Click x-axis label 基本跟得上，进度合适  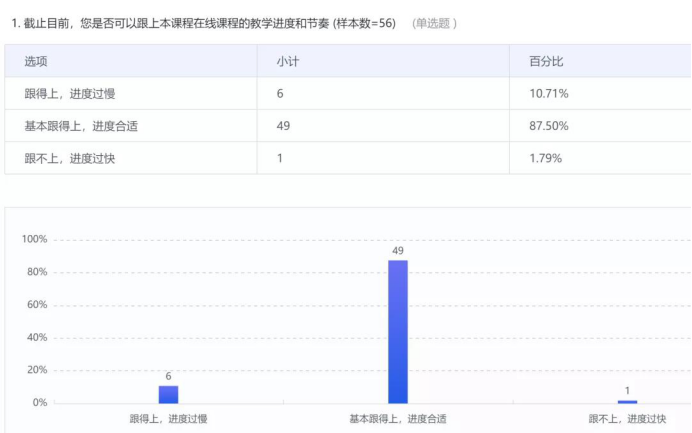tap(398, 419)
